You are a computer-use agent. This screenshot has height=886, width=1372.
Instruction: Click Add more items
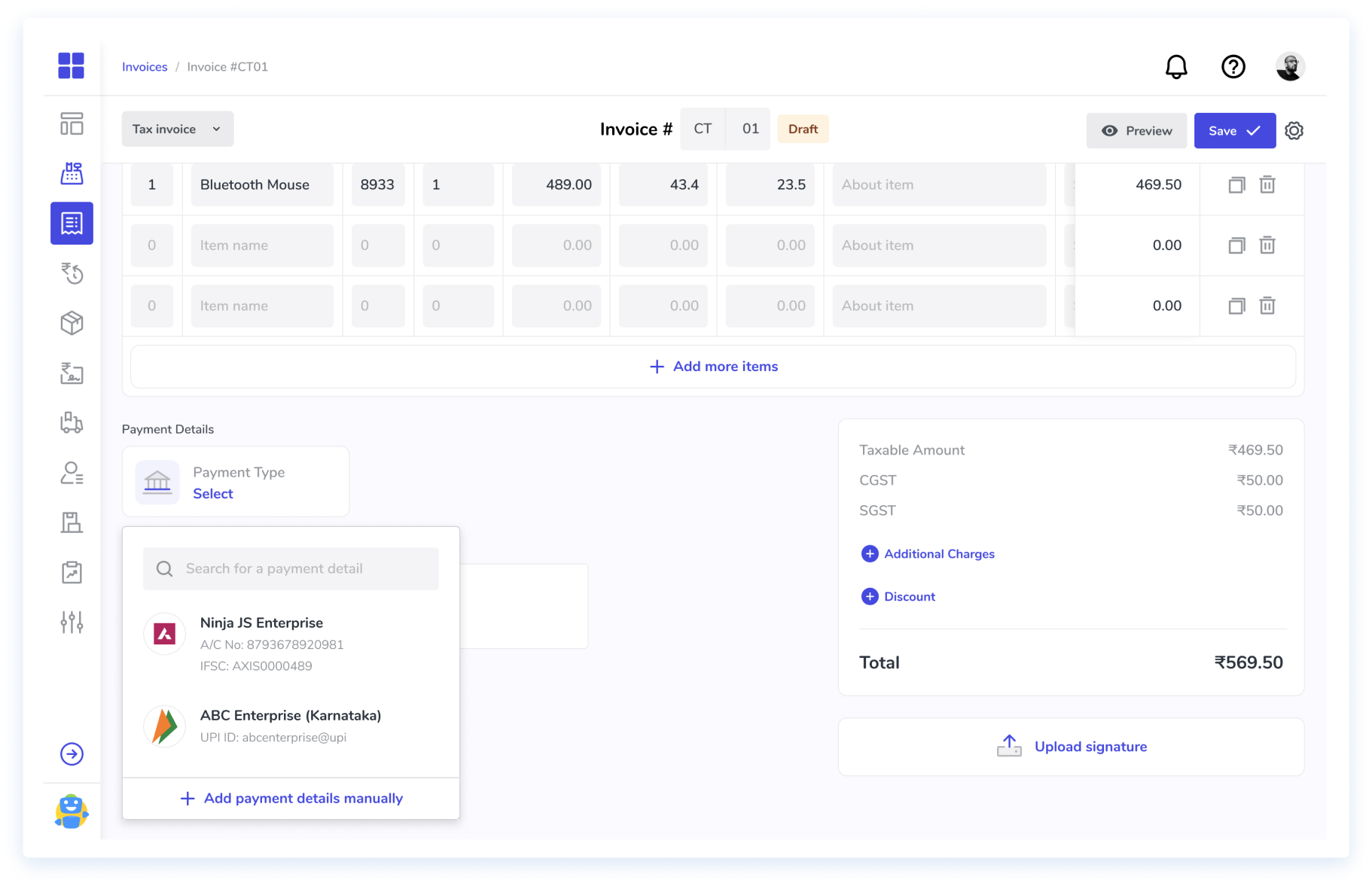713,367
